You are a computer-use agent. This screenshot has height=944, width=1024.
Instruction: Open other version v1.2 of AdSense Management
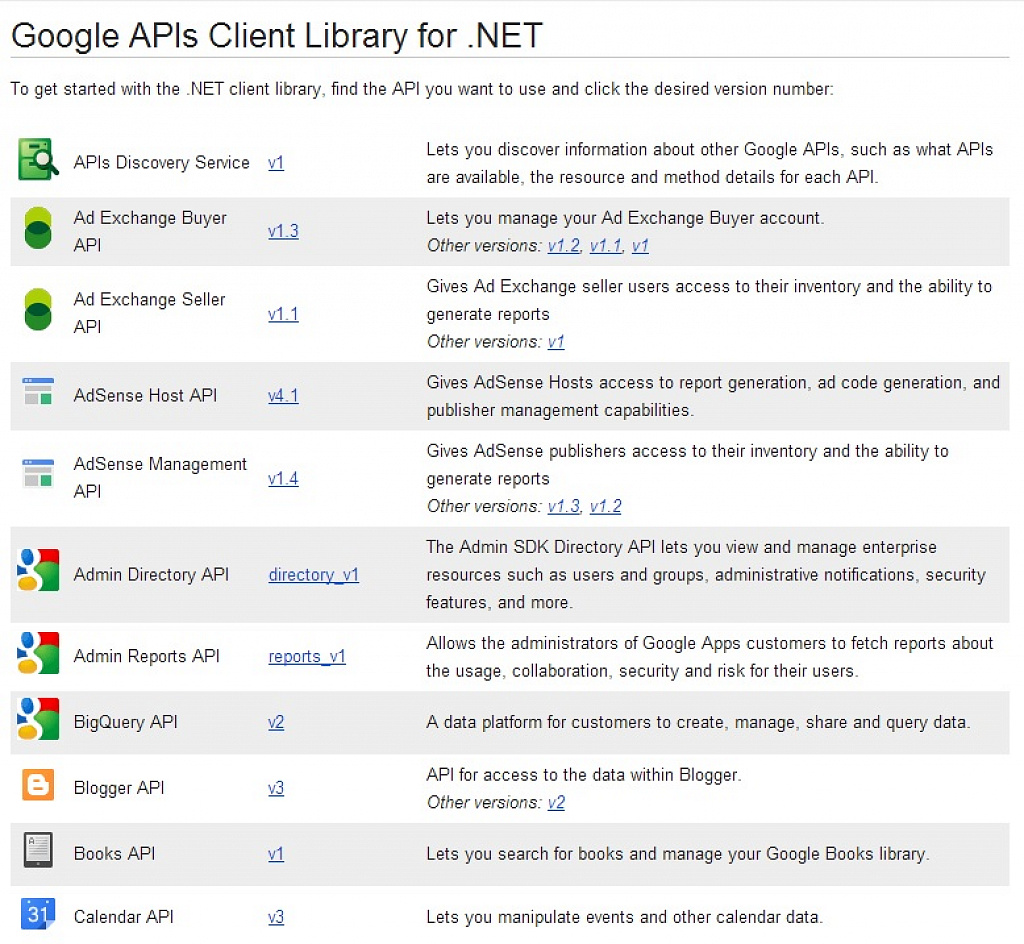605,506
